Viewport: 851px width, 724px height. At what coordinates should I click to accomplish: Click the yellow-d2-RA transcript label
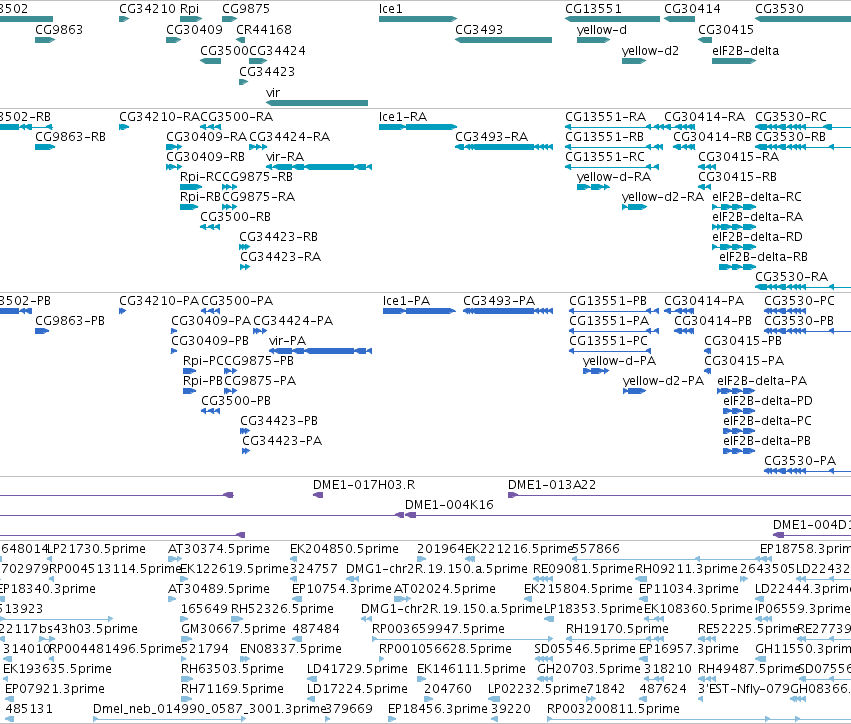pyautogui.click(x=663, y=197)
